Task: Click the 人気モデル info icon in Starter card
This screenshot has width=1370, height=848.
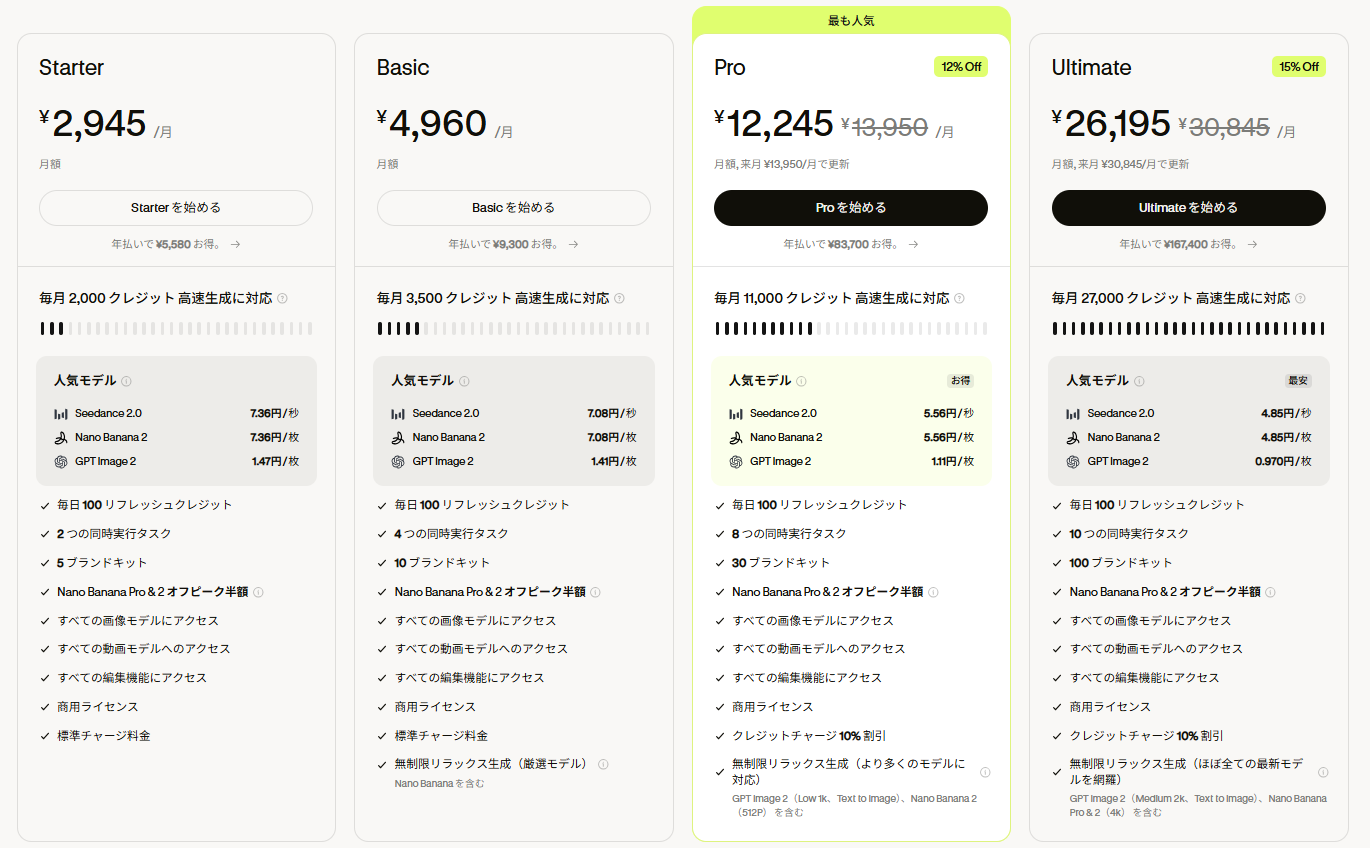Action: pos(126,381)
